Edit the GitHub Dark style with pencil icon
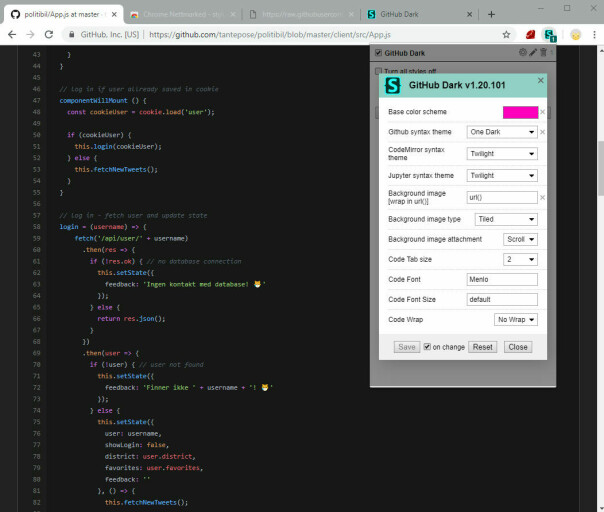The width and height of the screenshot is (604, 512). pyautogui.click(x=533, y=52)
